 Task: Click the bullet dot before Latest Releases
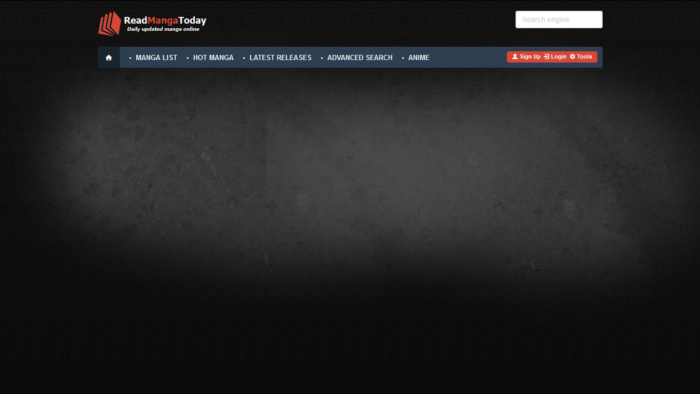click(x=244, y=58)
